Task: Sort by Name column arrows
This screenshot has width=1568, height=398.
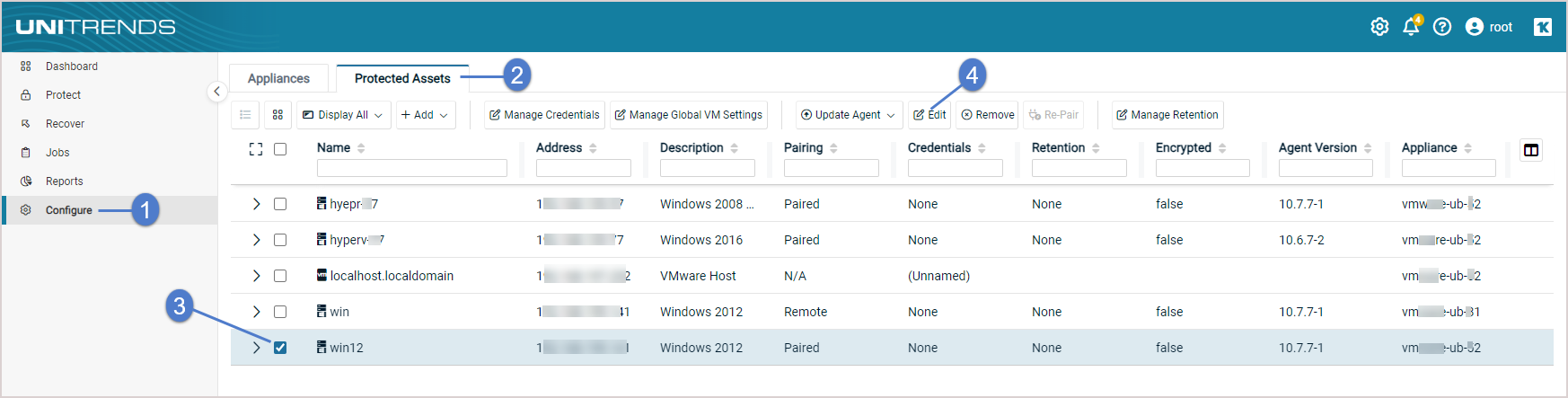Action: (x=361, y=148)
